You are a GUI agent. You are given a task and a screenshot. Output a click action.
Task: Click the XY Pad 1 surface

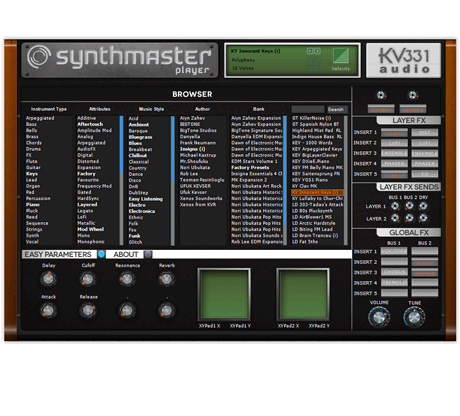coord(224,294)
